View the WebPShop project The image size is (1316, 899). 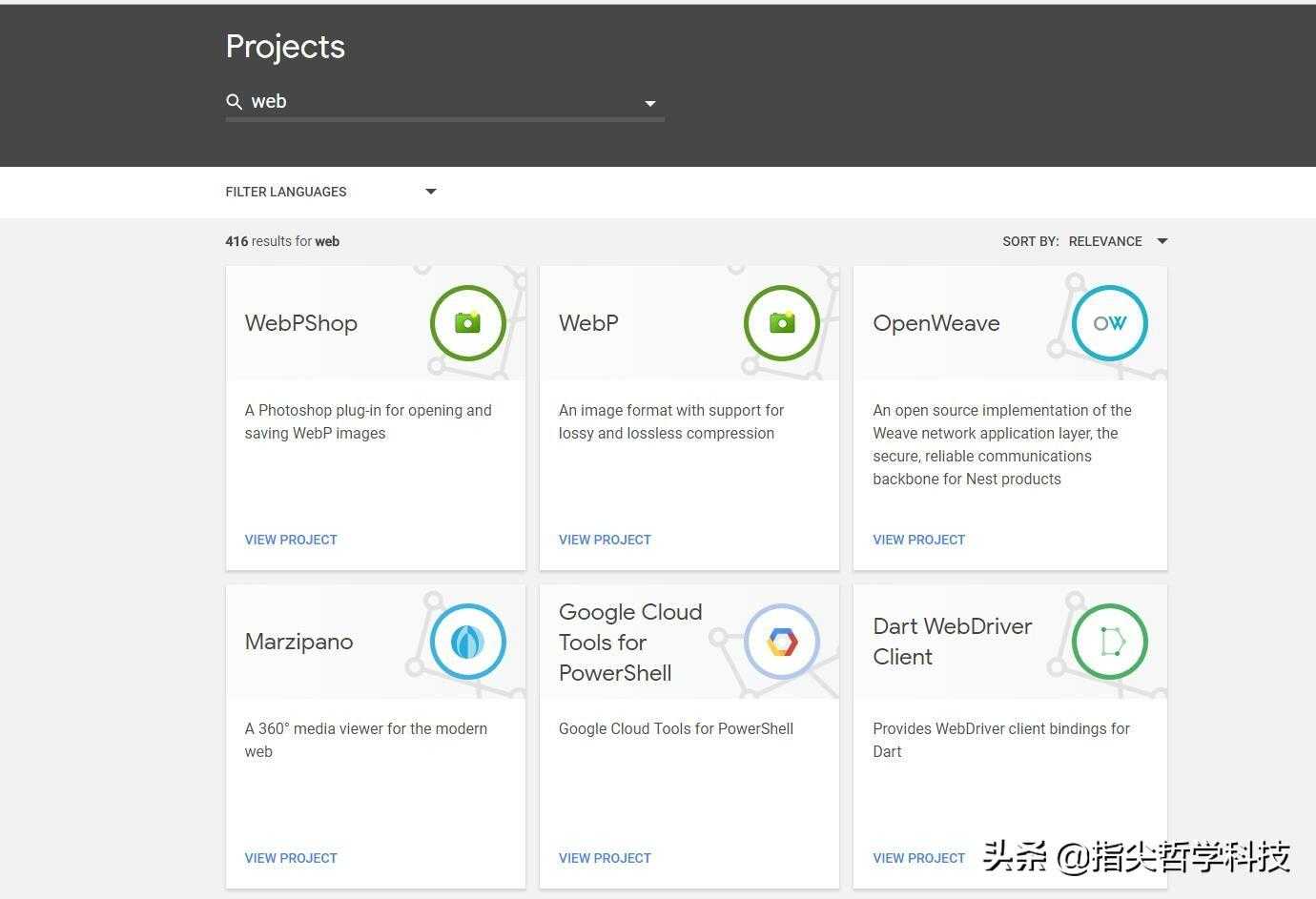point(291,540)
